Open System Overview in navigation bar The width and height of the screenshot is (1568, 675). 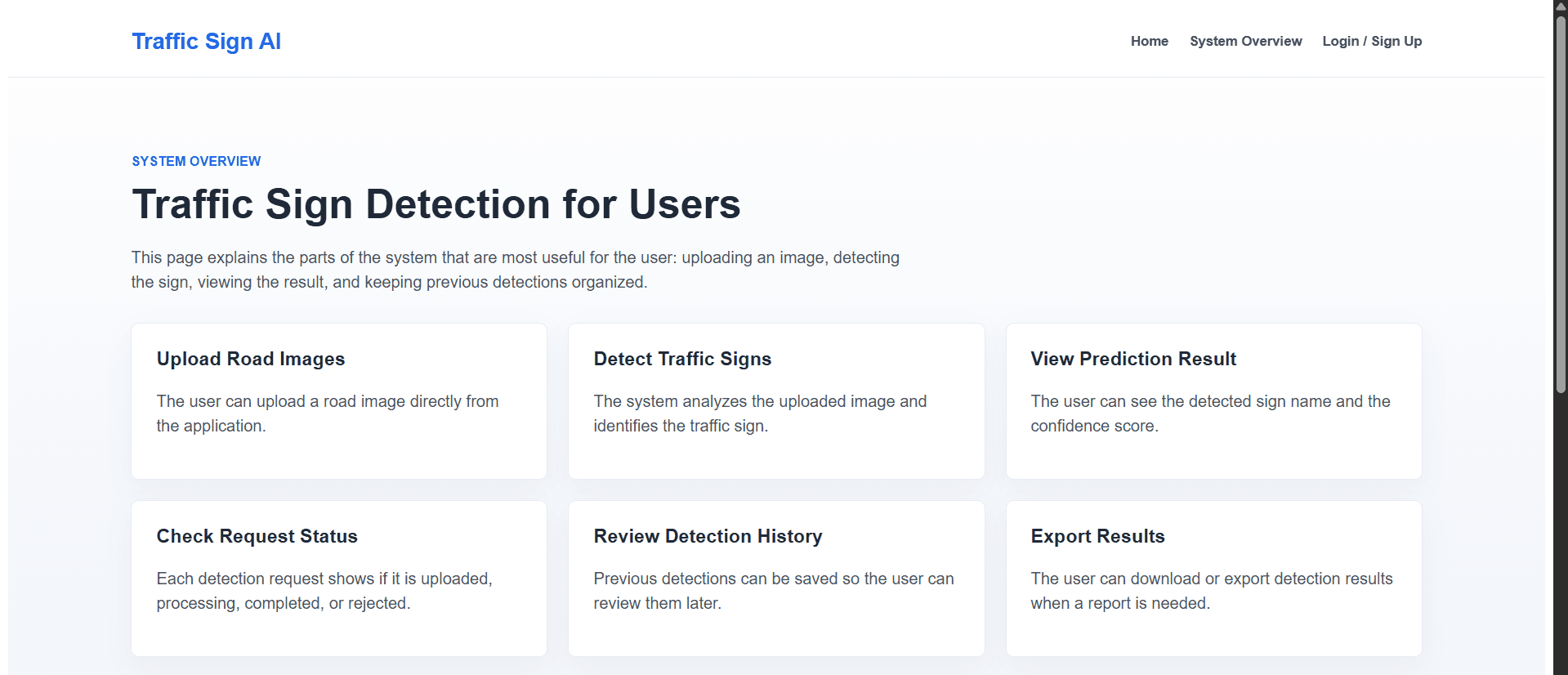click(x=1245, y=41)
